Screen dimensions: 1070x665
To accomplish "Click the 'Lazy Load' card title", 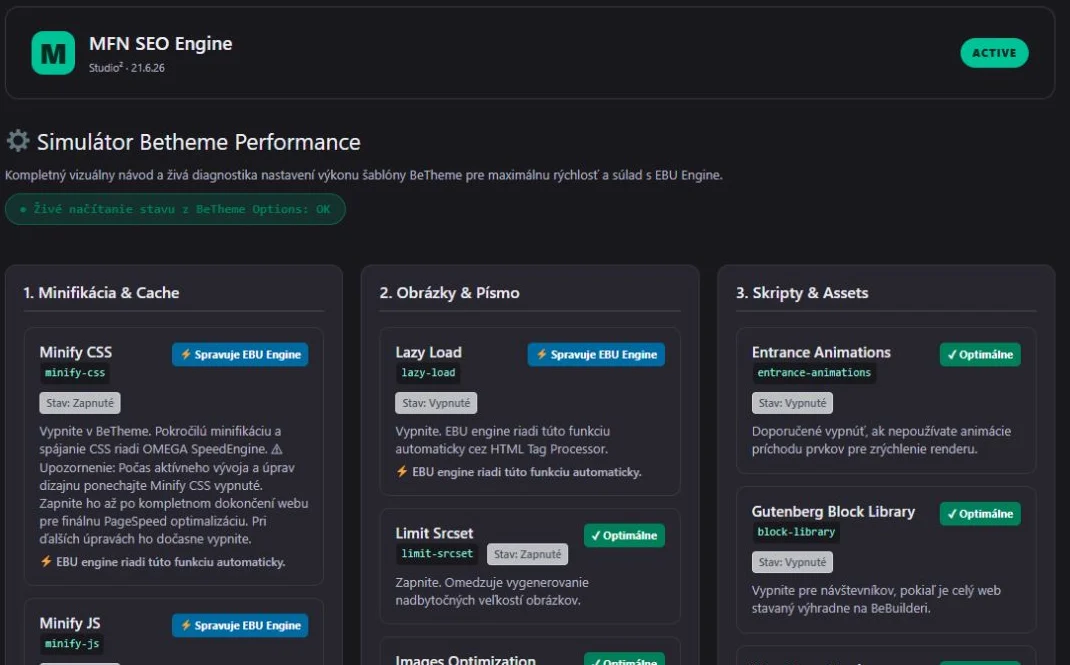I will pyautogui.click(x=429, y=352).
